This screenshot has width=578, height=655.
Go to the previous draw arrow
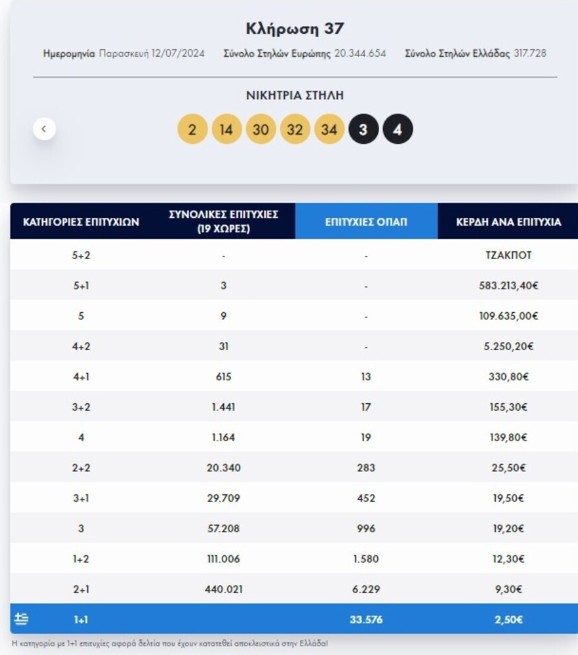click(44, 129)
